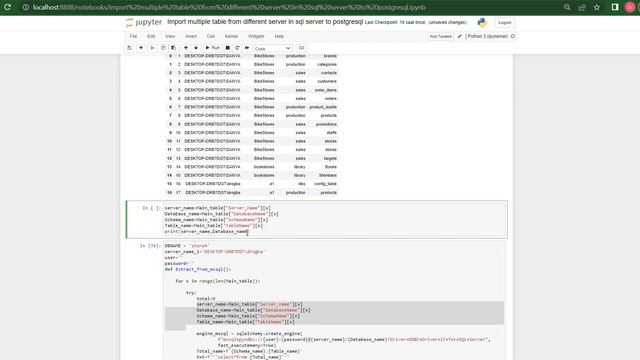Image resolution: width=640 pixels, height=360 pixels.
Task: Run the selected cell
Action: (212, 48)
